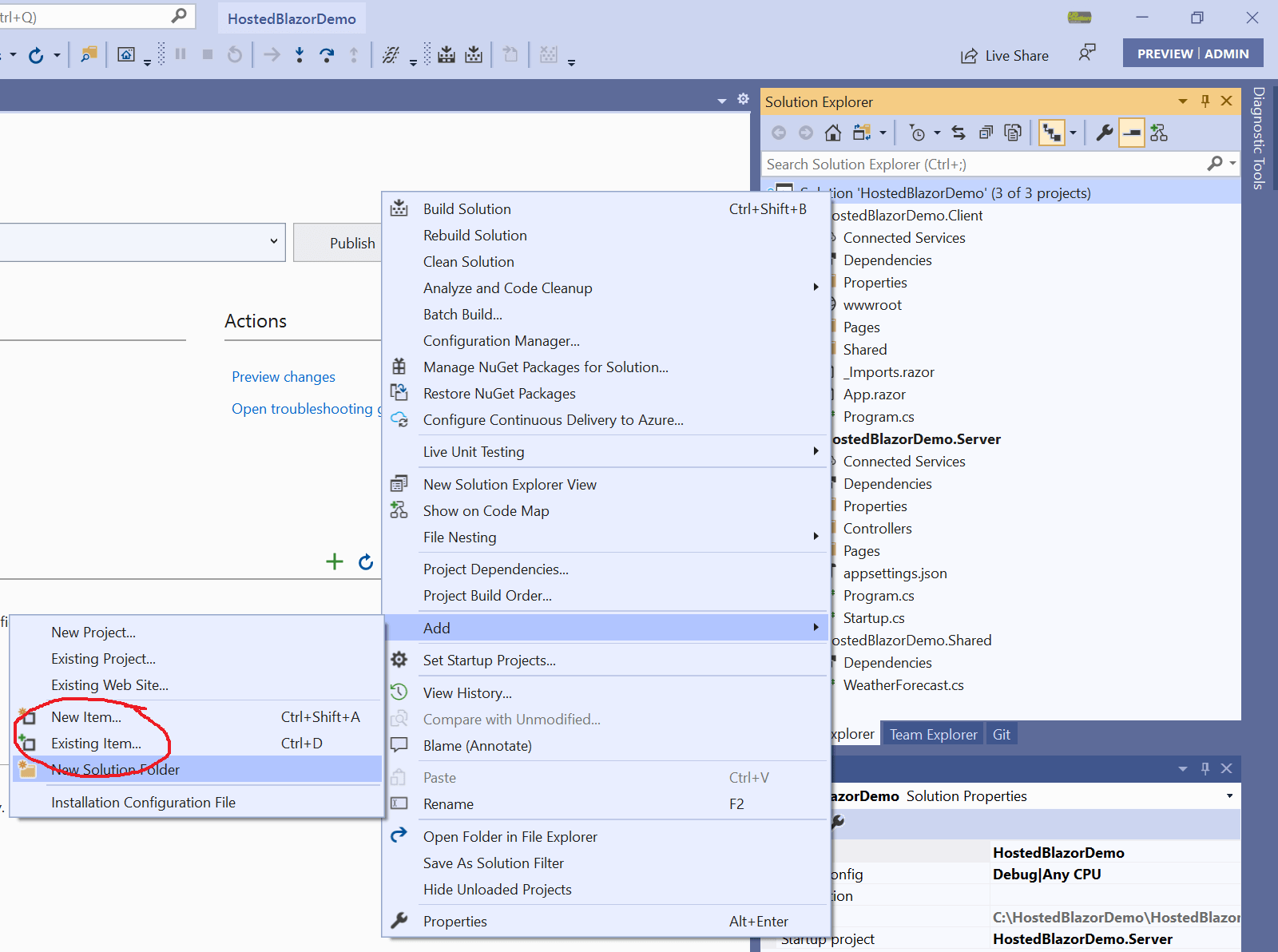Click the Collapse All icon in Solution Explorer
The height and width of the screenshot is (952, 1278).
[x=986, y=133]
